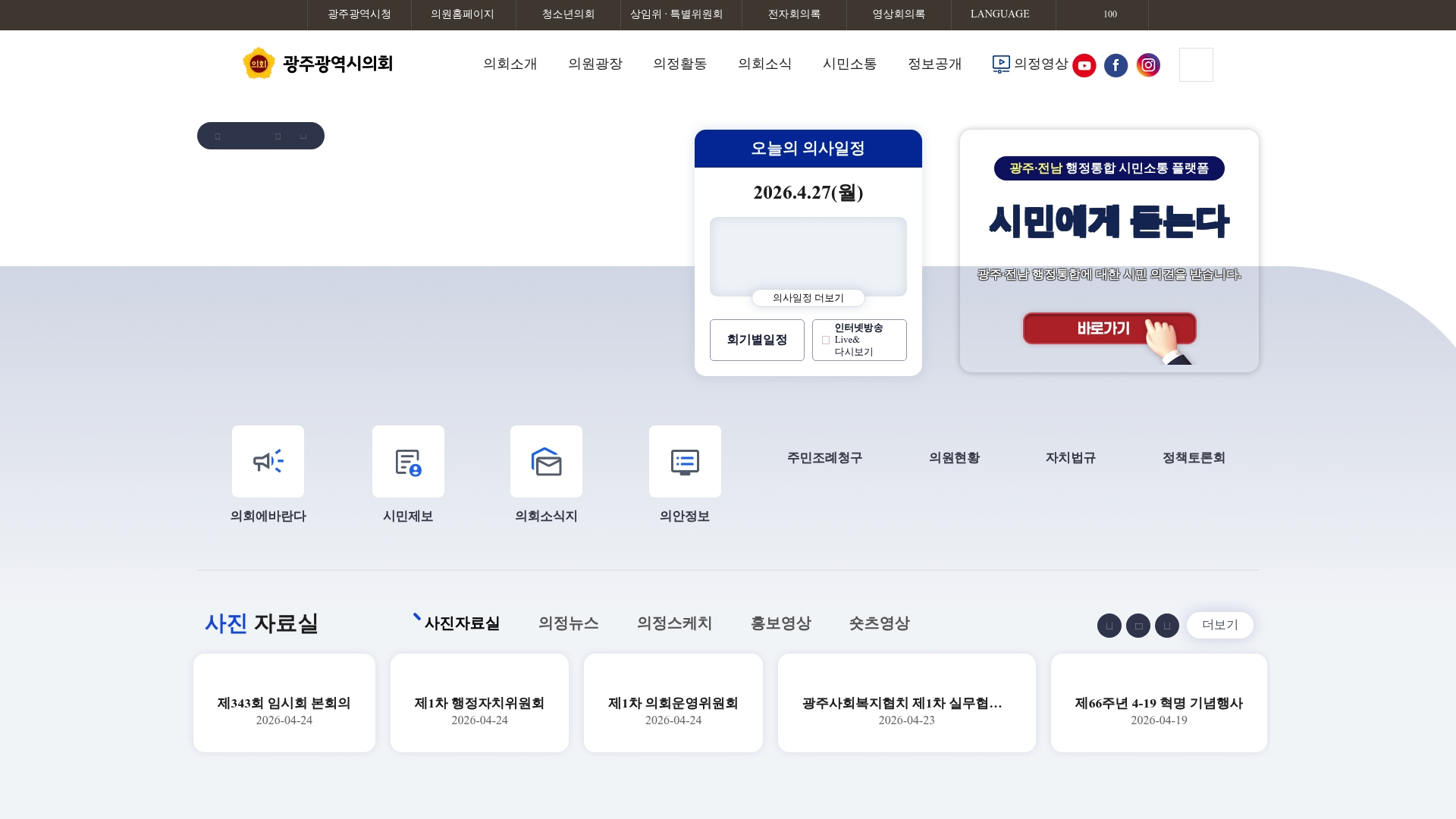The width and height of the screenshot is (1456, 819).
Task: Click next button beside 더보기
Action: pyautogui.click(x=1166, y=626)
